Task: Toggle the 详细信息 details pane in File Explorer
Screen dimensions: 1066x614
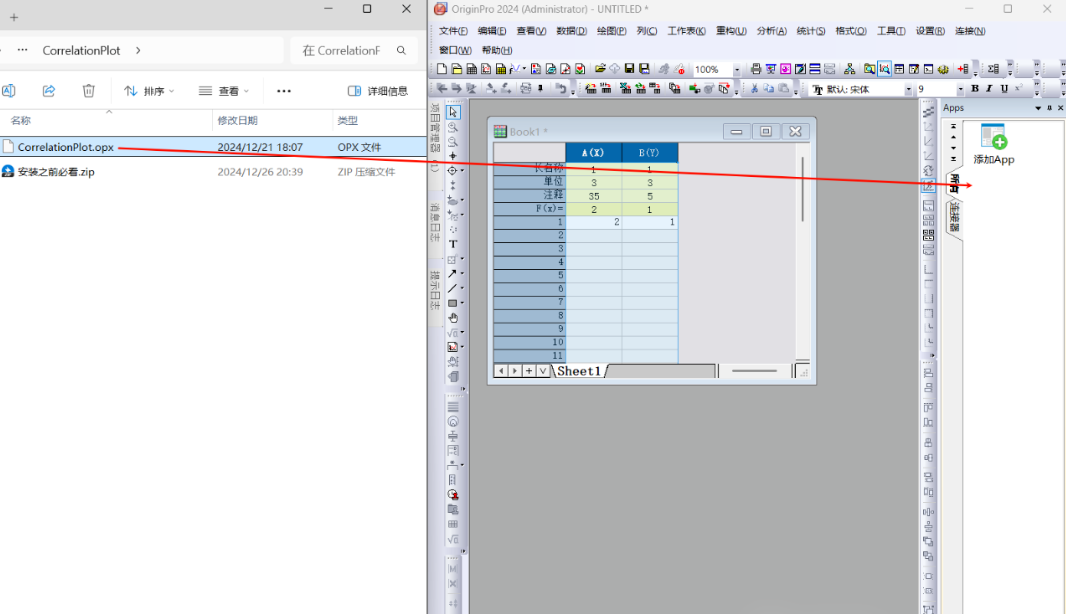Action: pos(377,90)
